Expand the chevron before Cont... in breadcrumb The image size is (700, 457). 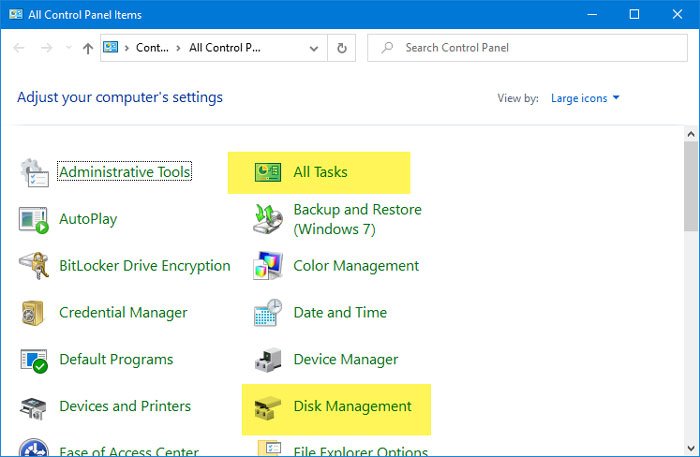127,48
